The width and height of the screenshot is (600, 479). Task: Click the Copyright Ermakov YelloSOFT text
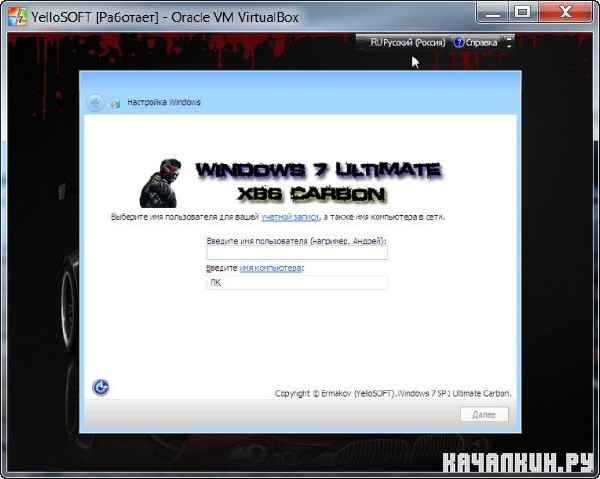point(393,393)
